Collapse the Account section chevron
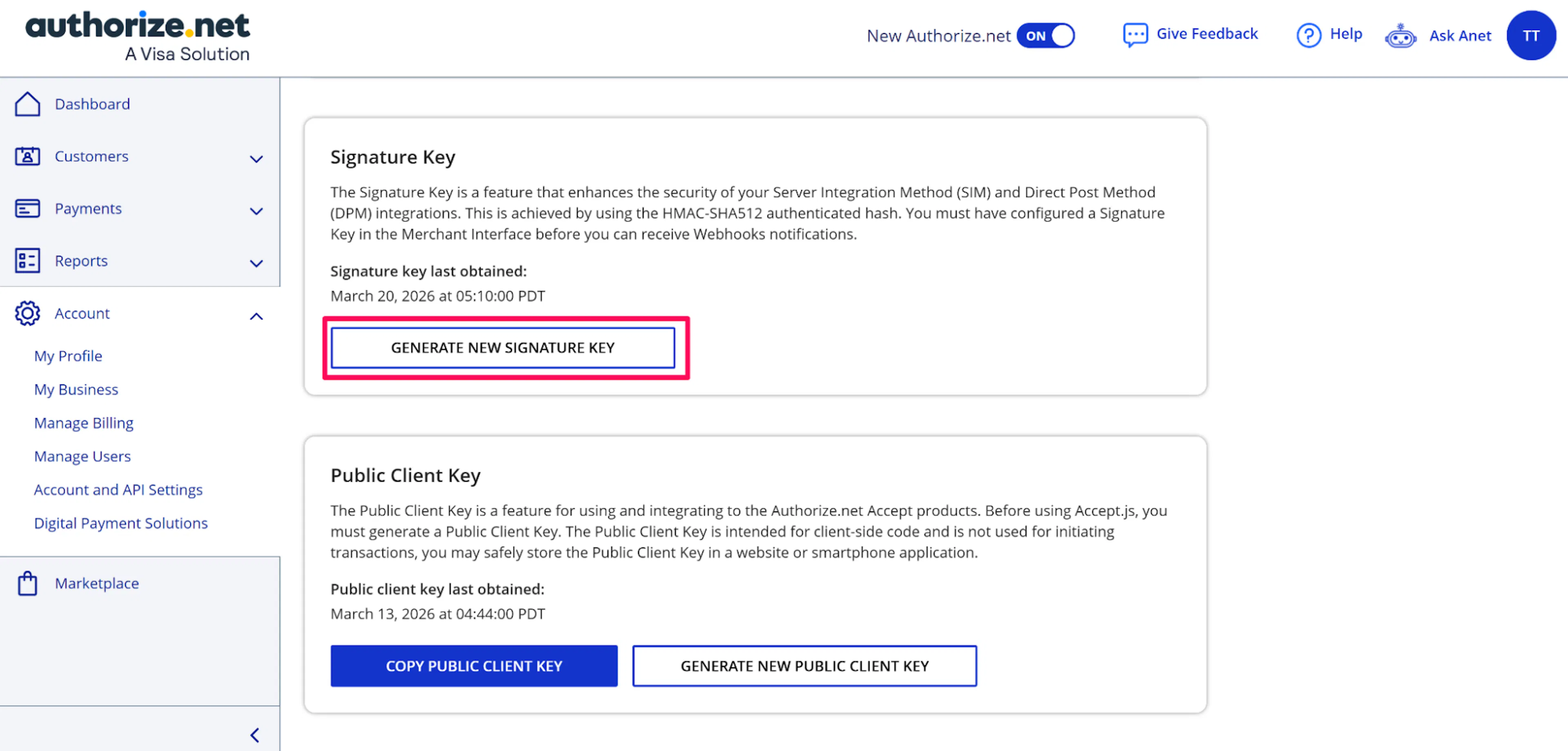 coord(256,316)
